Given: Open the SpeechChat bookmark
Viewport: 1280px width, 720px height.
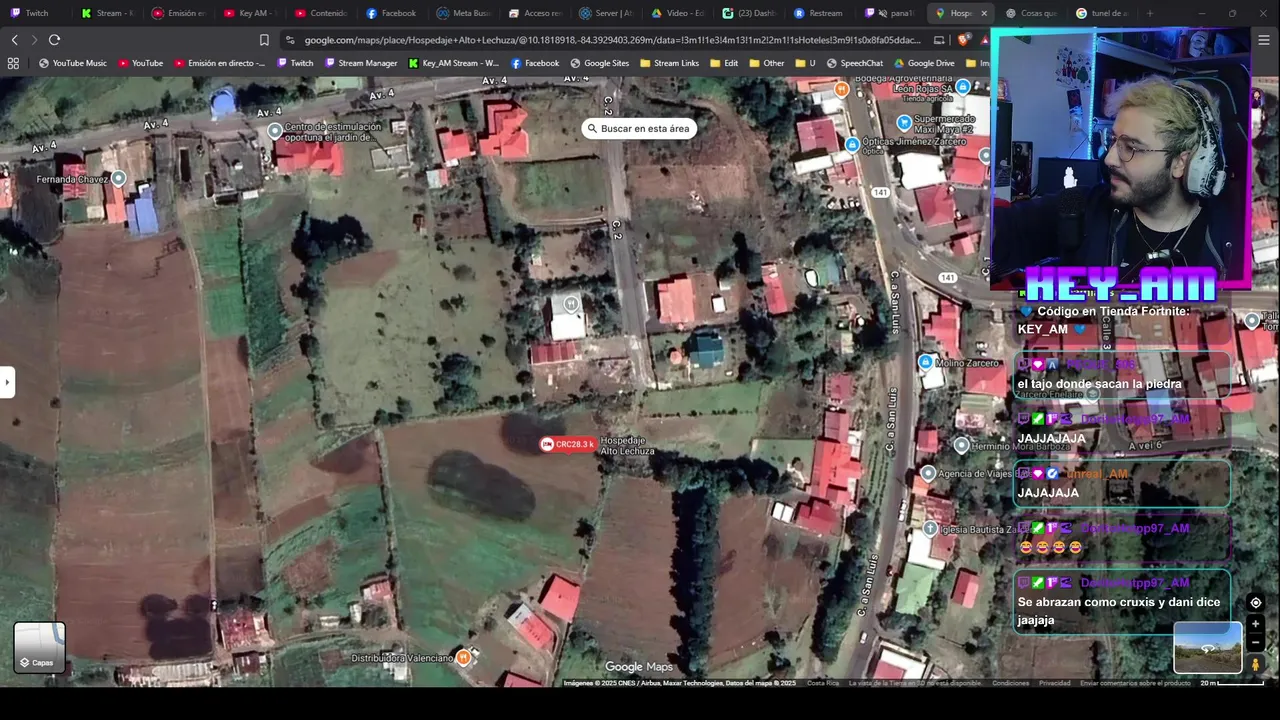Looking at the screenshot, I should 854,63.
